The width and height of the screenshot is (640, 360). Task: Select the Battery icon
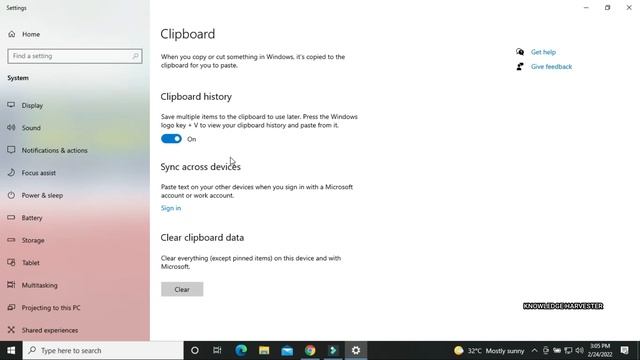pos(11,218)
